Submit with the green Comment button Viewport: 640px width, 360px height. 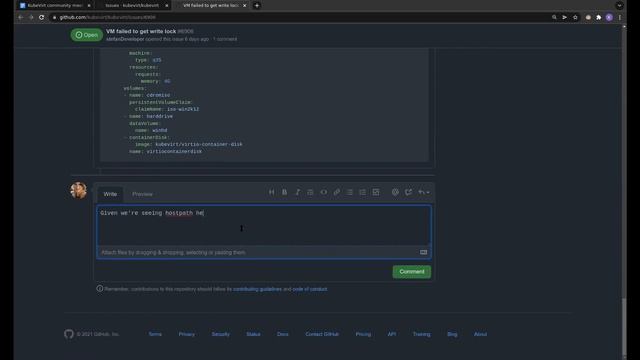coord(411,272)
